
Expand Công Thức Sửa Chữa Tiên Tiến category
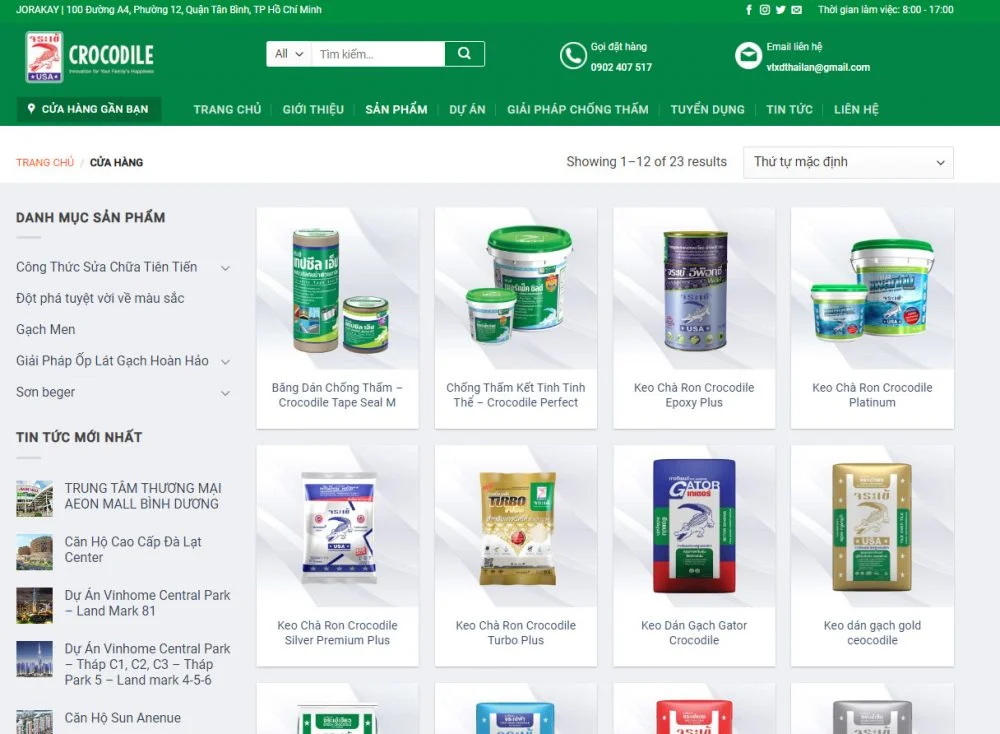click(x=225, y=268)
